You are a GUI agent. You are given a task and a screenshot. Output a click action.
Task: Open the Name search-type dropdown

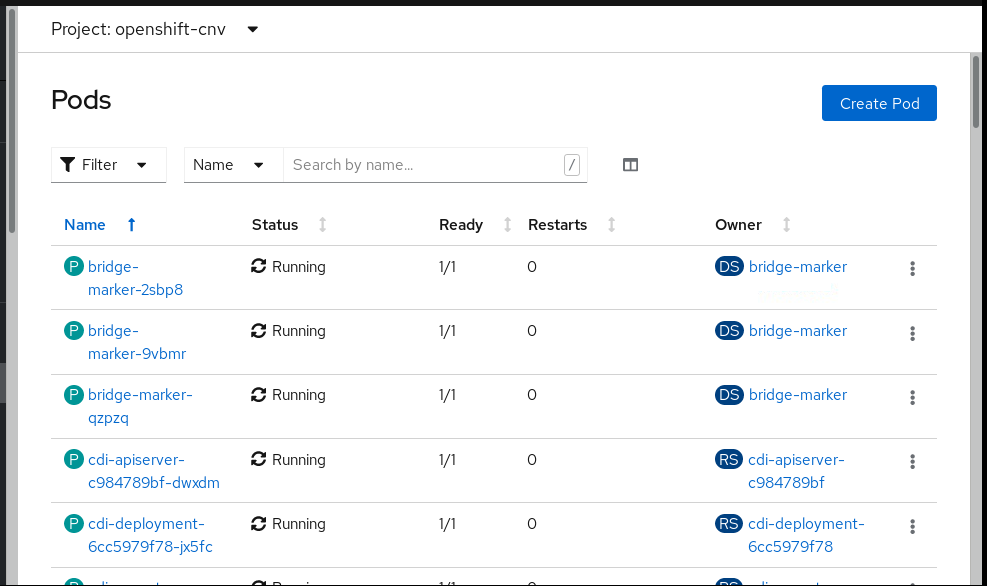[233, 165]
